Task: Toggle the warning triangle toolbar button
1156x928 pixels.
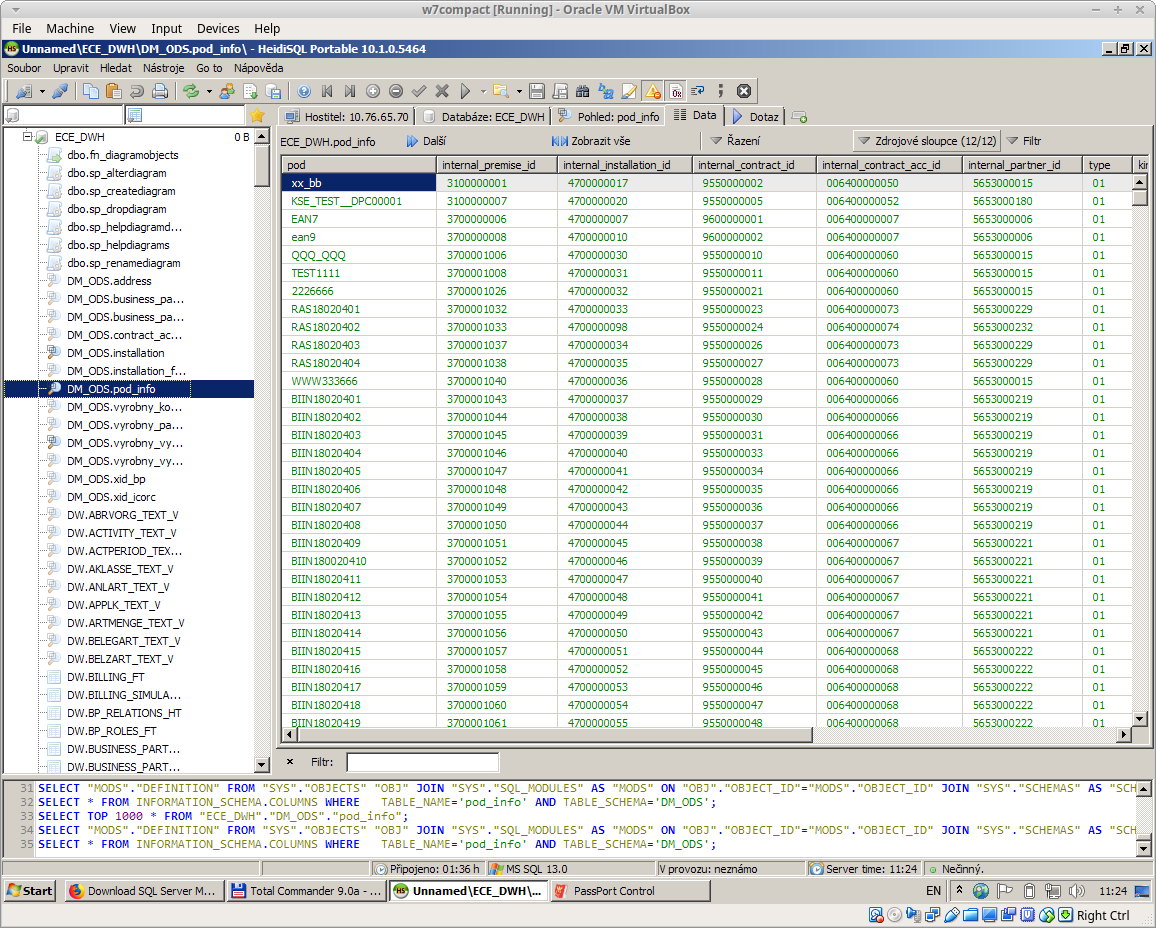Action: (652, 91)
